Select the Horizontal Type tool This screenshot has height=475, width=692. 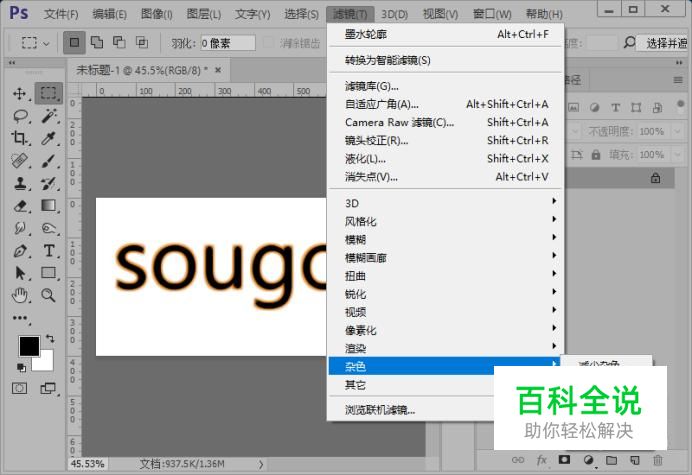pos(49,251)
